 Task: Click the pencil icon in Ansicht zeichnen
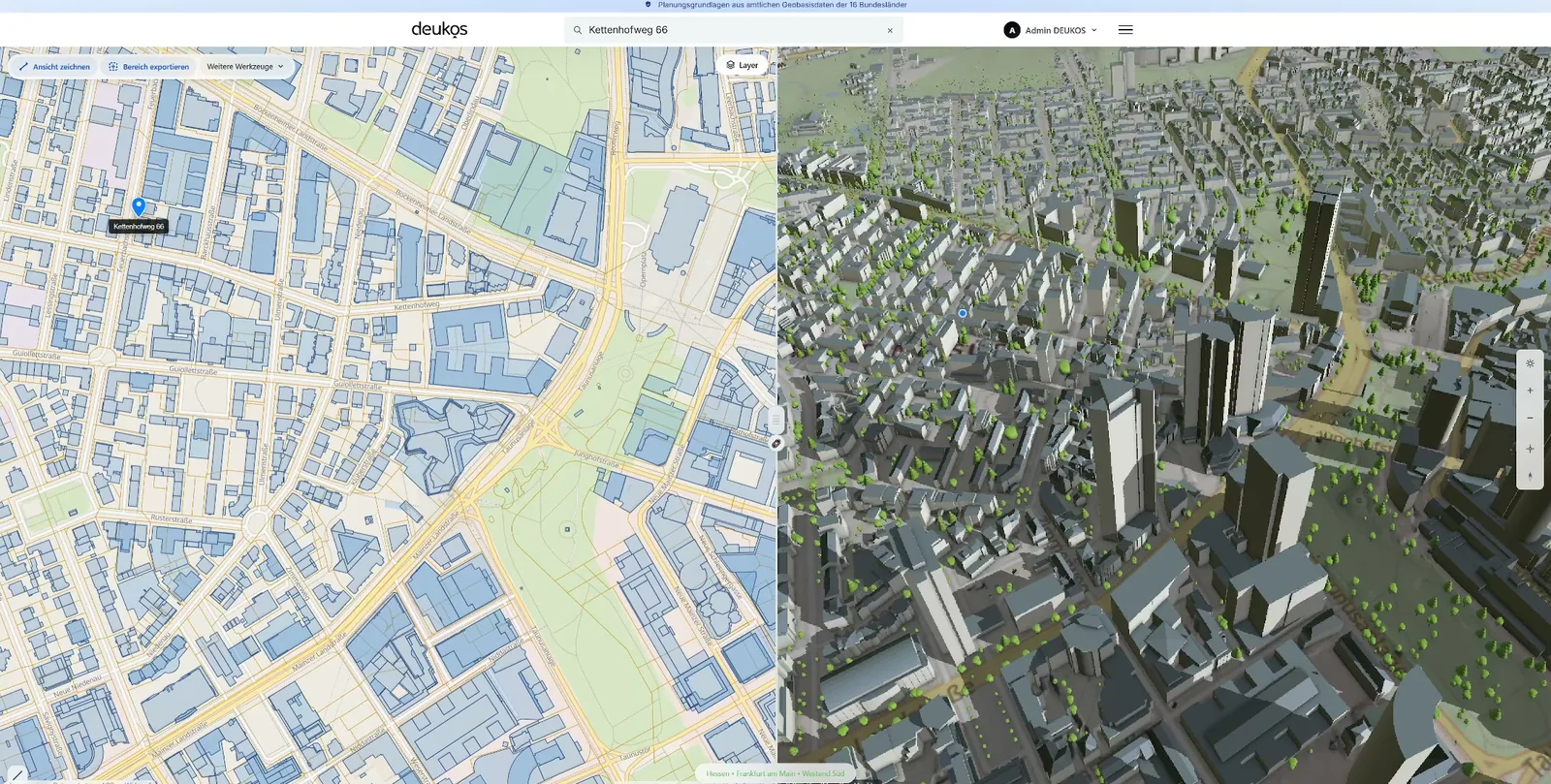[24, 67]
